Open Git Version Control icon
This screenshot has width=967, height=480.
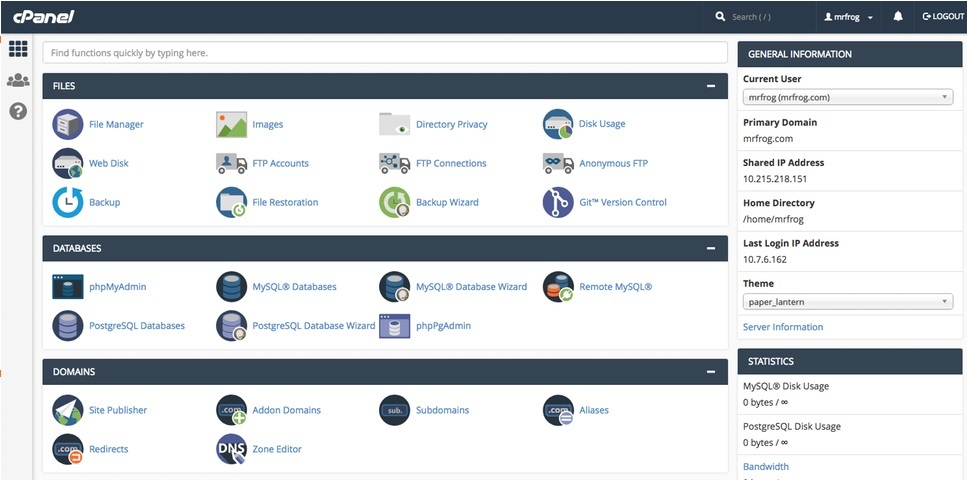pyautogui.click(x=558, y=202)
